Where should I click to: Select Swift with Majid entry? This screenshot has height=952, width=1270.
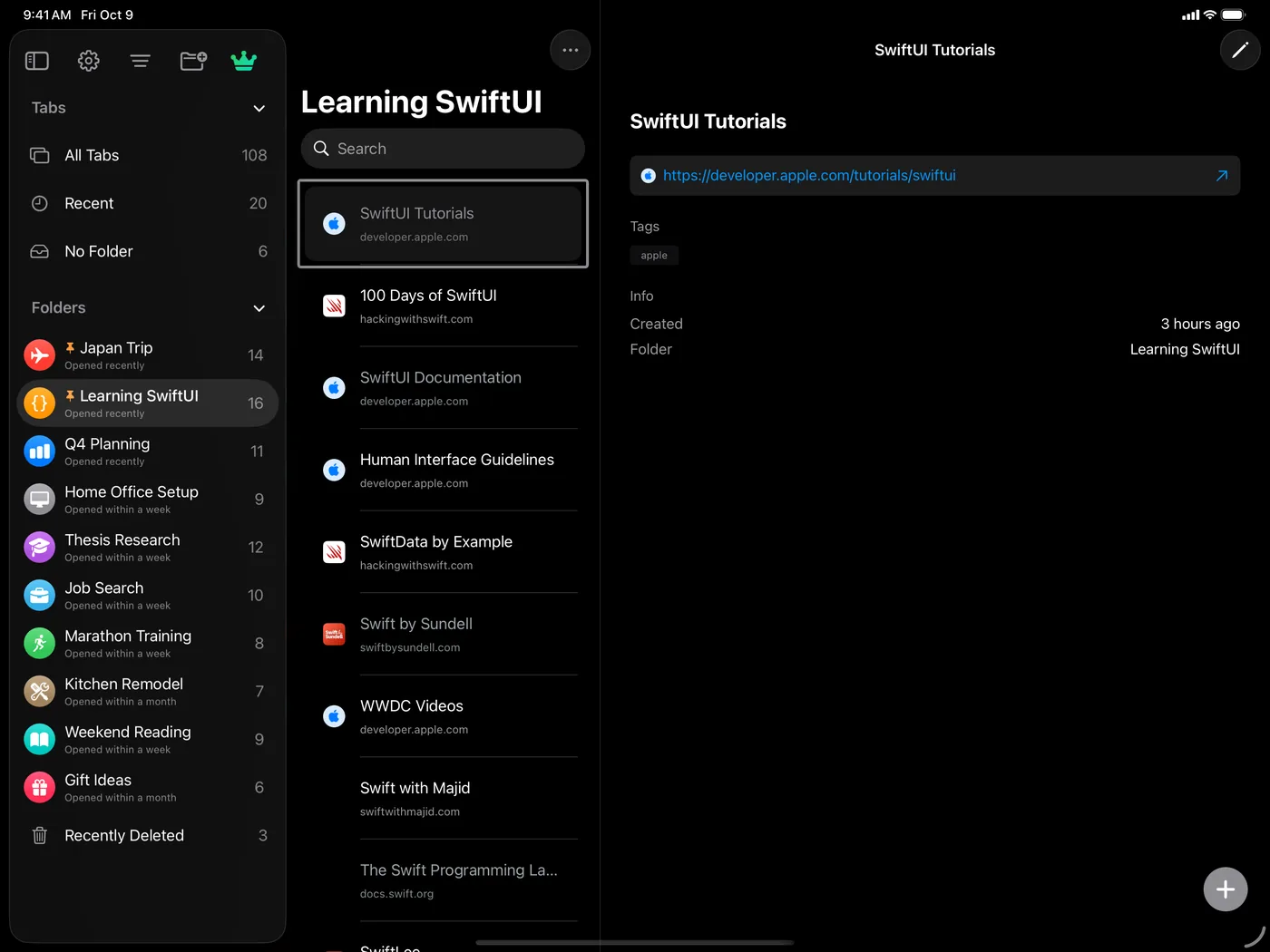tap(443, 798)
